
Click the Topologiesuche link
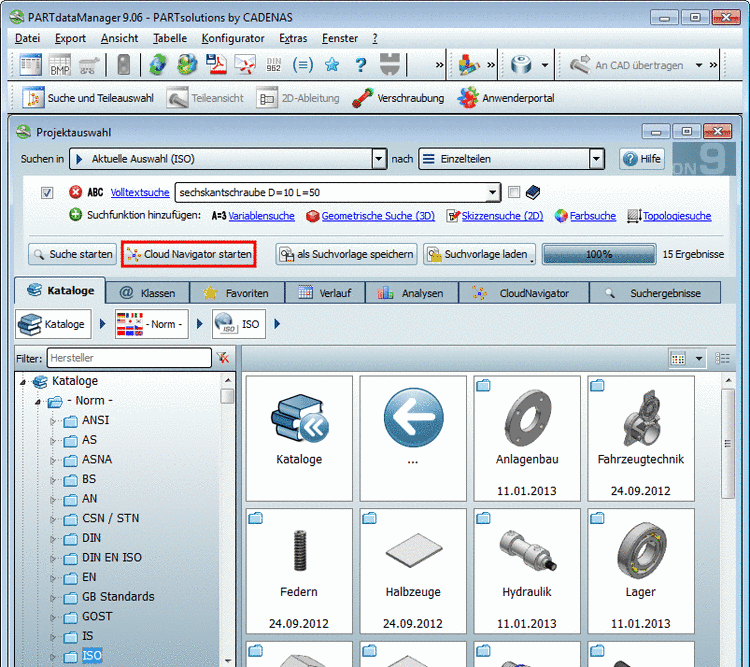tap(677, 216)
